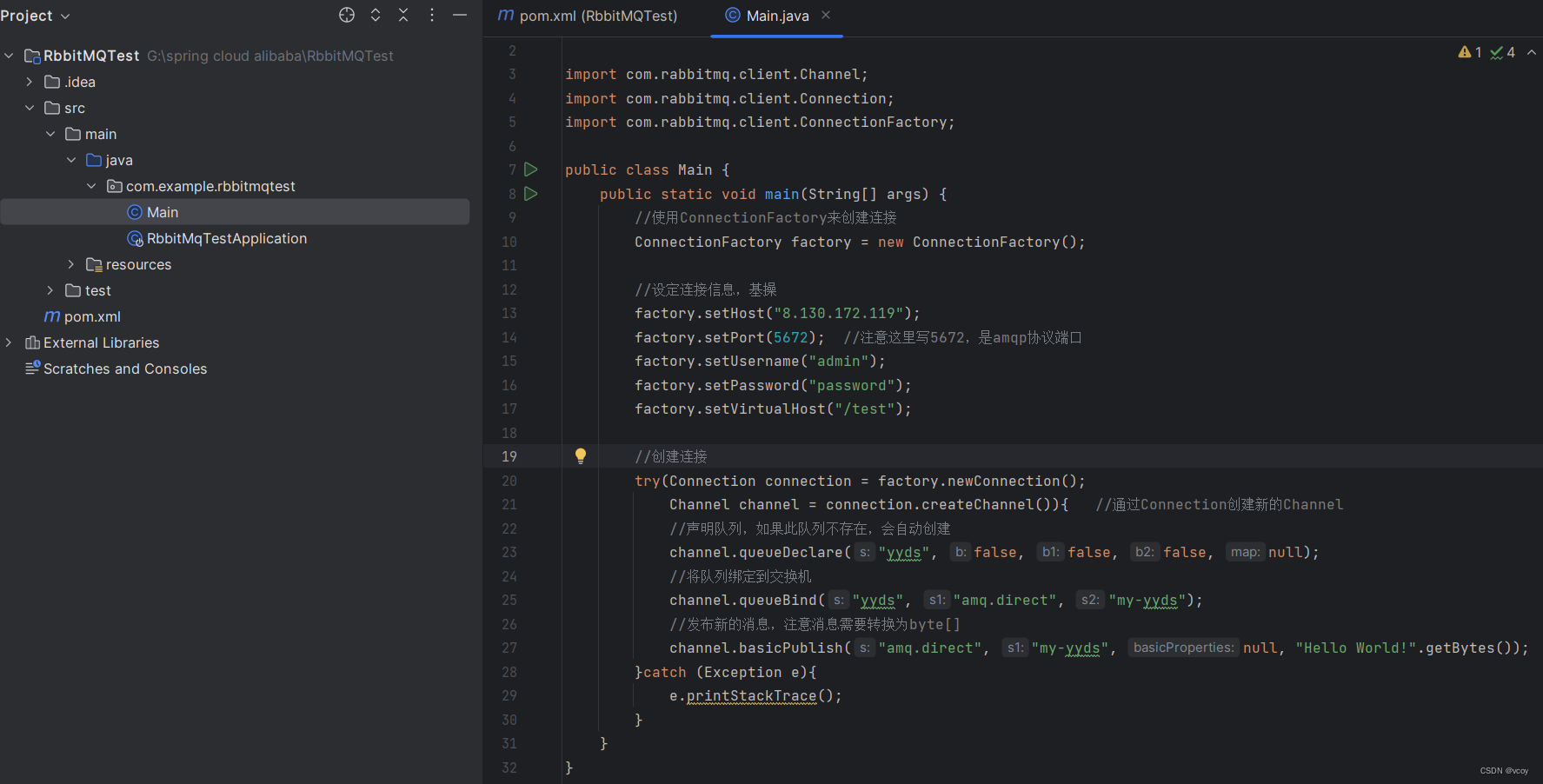The image size is (1543, 784).
Task: Click printStackTrace on line 29
Action: pos(751,696)
